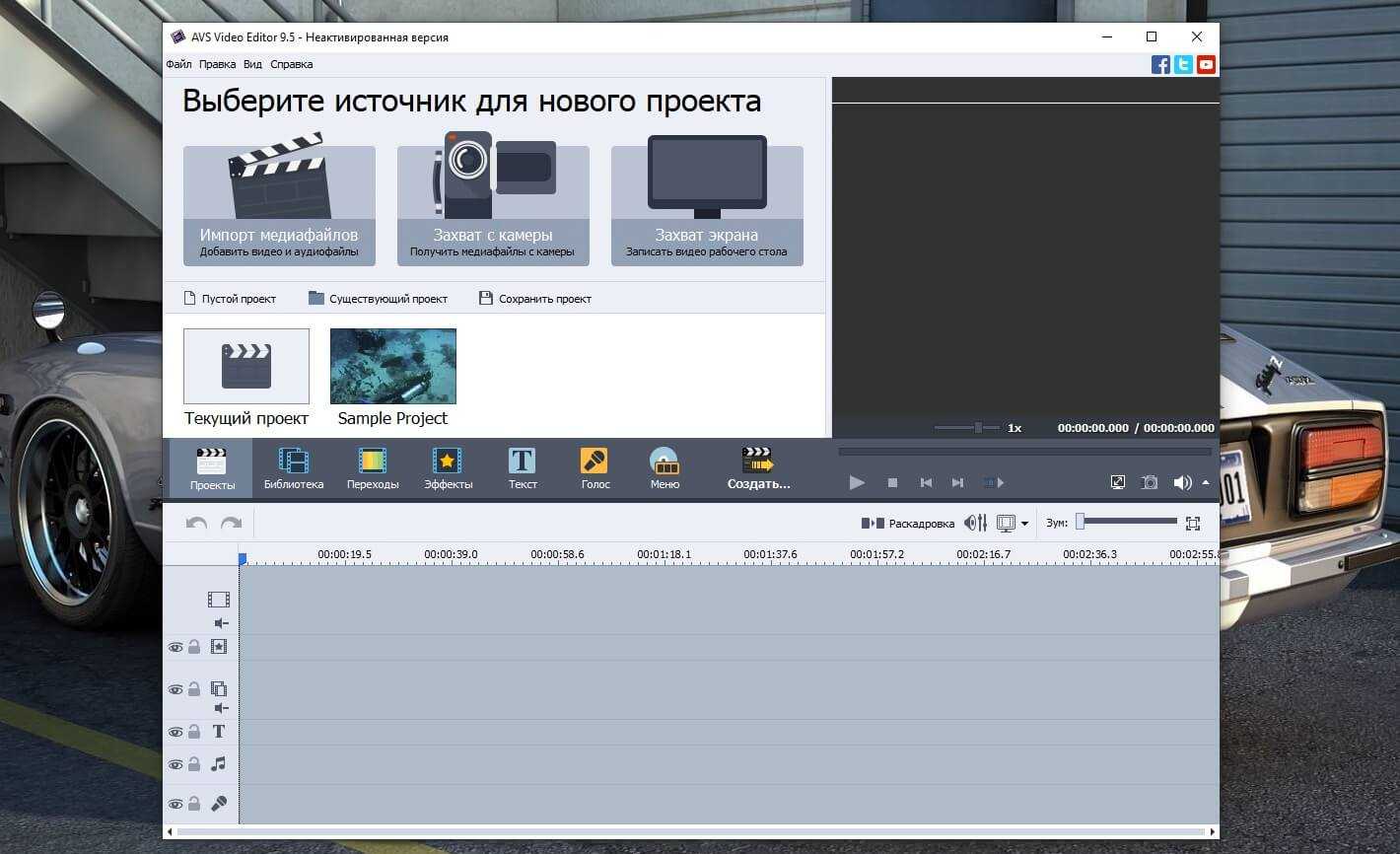This screenshot has height=854, width=1400.
Task: Open the Transitions (Переходы) panel
Action: 372,467
